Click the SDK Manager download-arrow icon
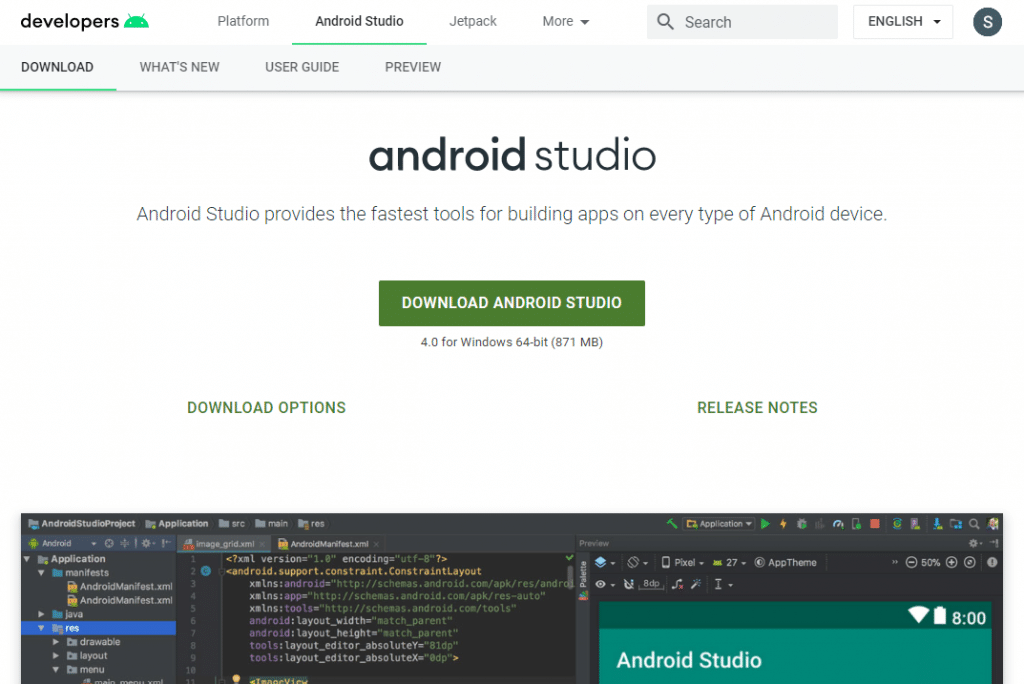Screen dimensions: 1024x684 937,524
